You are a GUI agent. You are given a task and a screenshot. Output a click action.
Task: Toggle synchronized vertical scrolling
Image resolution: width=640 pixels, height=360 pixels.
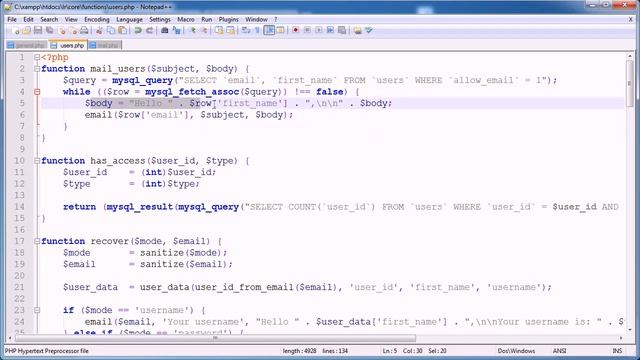219,31
